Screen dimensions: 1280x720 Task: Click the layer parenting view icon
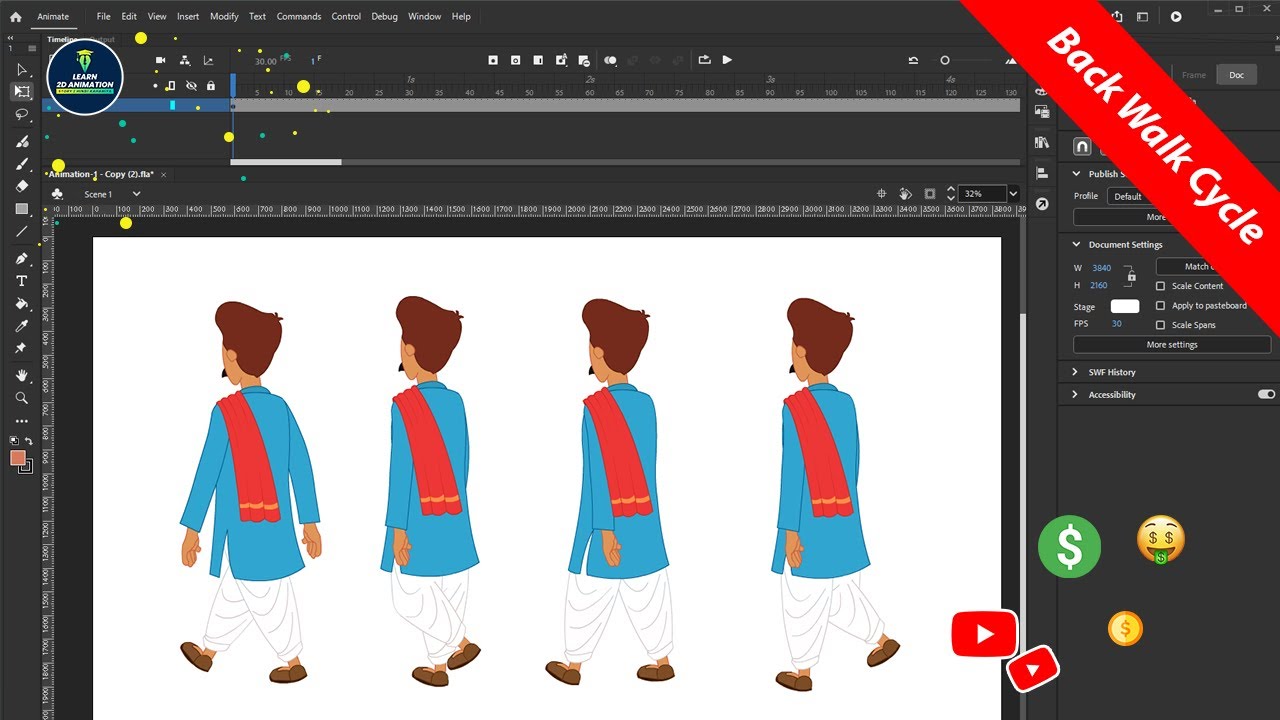(x=184, y=61)
